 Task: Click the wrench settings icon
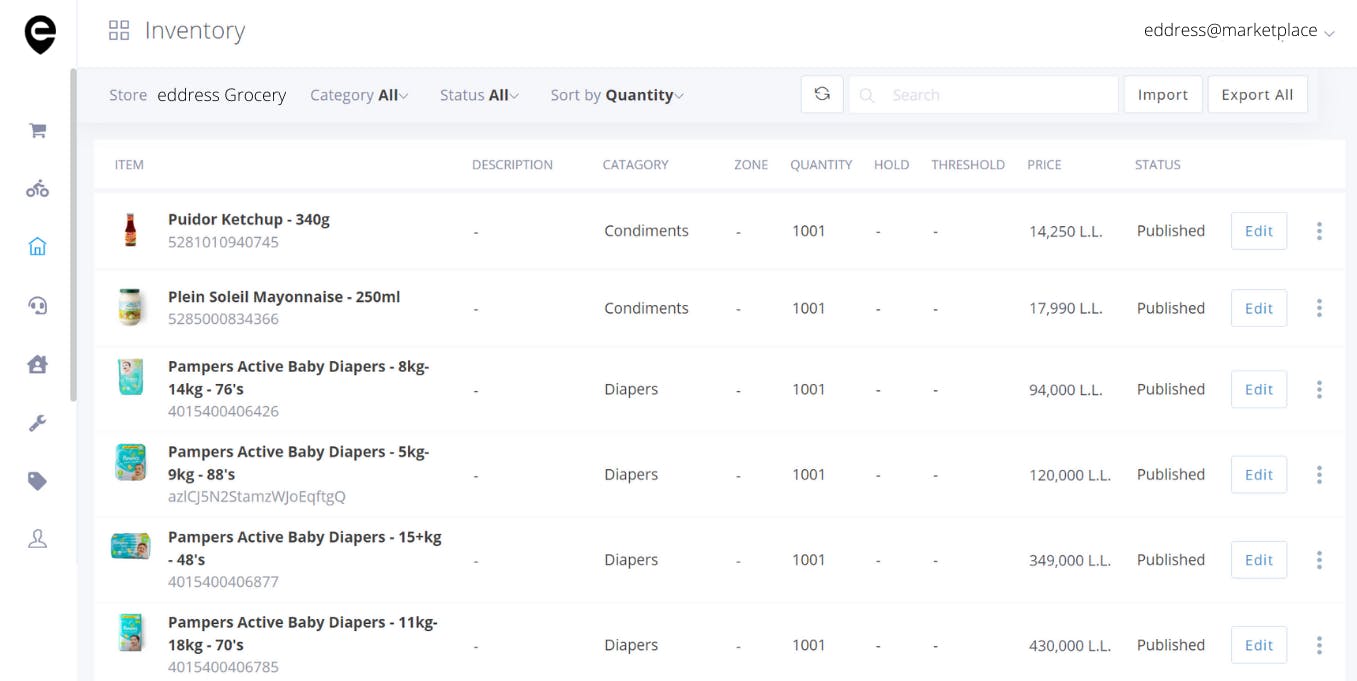tap(38, 423)
